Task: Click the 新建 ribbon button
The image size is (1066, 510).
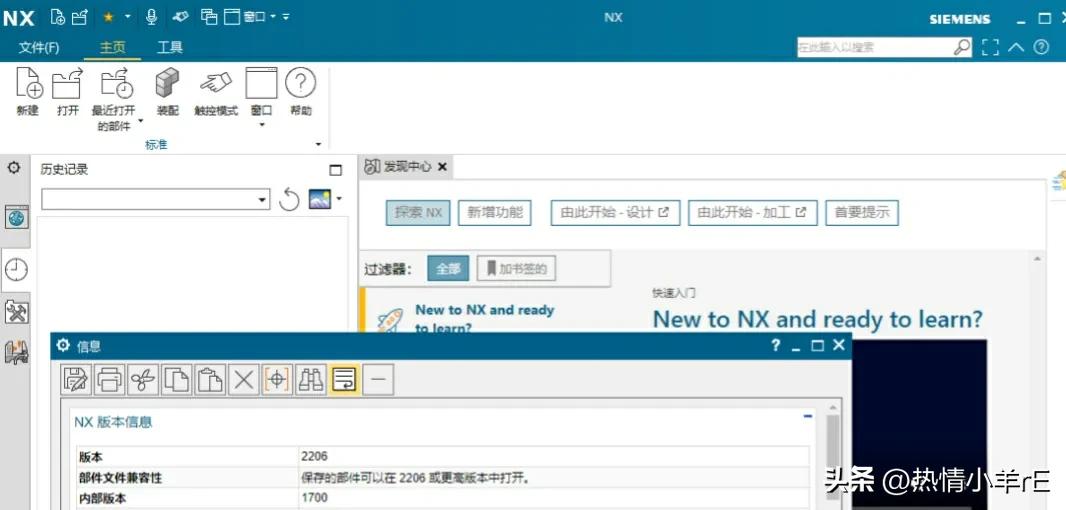Action: pos(28,91)
